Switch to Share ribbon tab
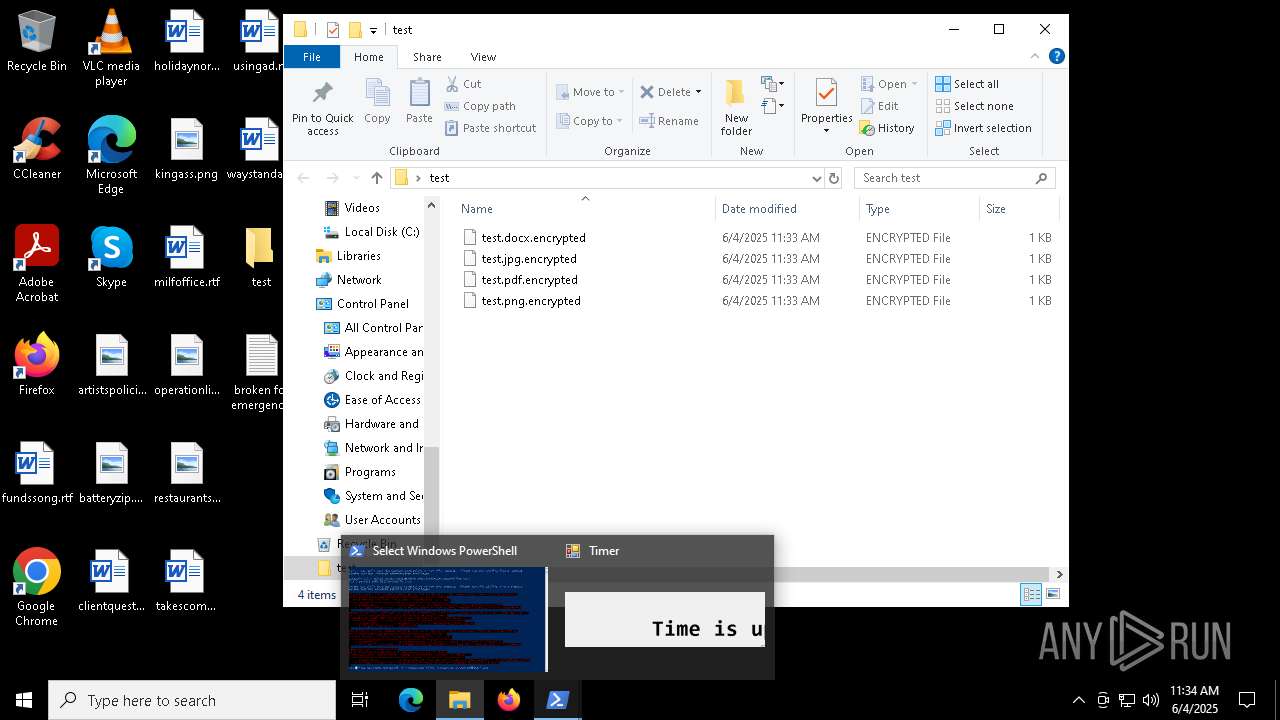The width and height of the screenshot is (1280, 720). coord(427,57)
